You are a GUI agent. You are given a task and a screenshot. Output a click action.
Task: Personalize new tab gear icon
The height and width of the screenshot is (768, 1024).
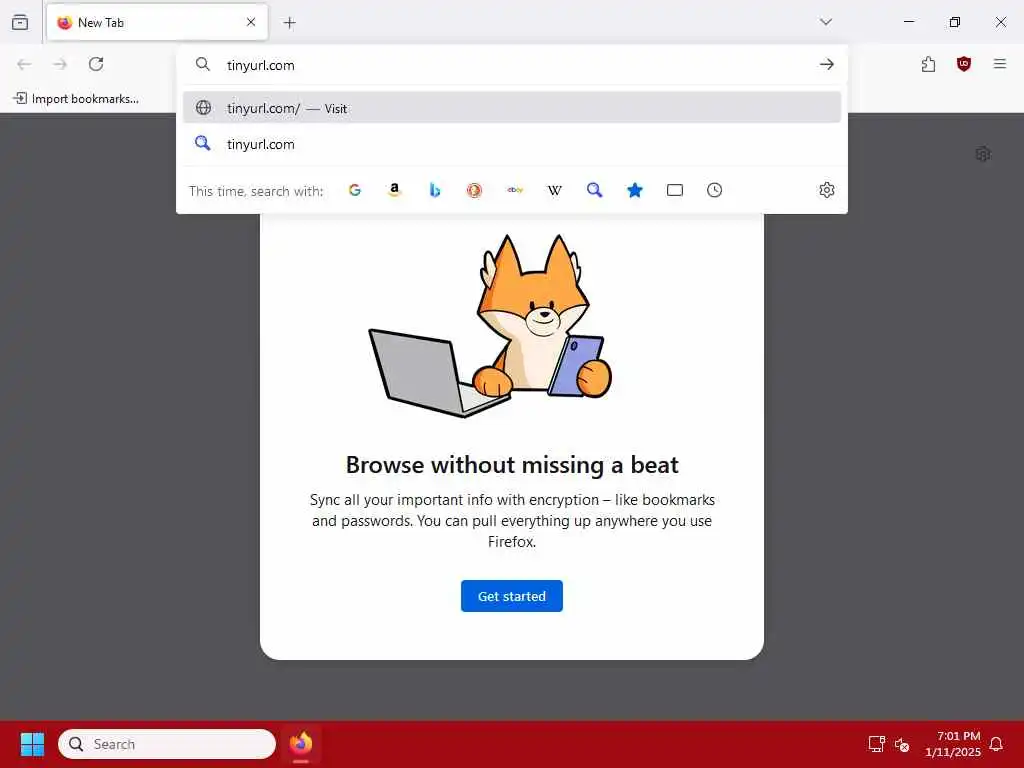pyautogui.click(x=983, y=154)
